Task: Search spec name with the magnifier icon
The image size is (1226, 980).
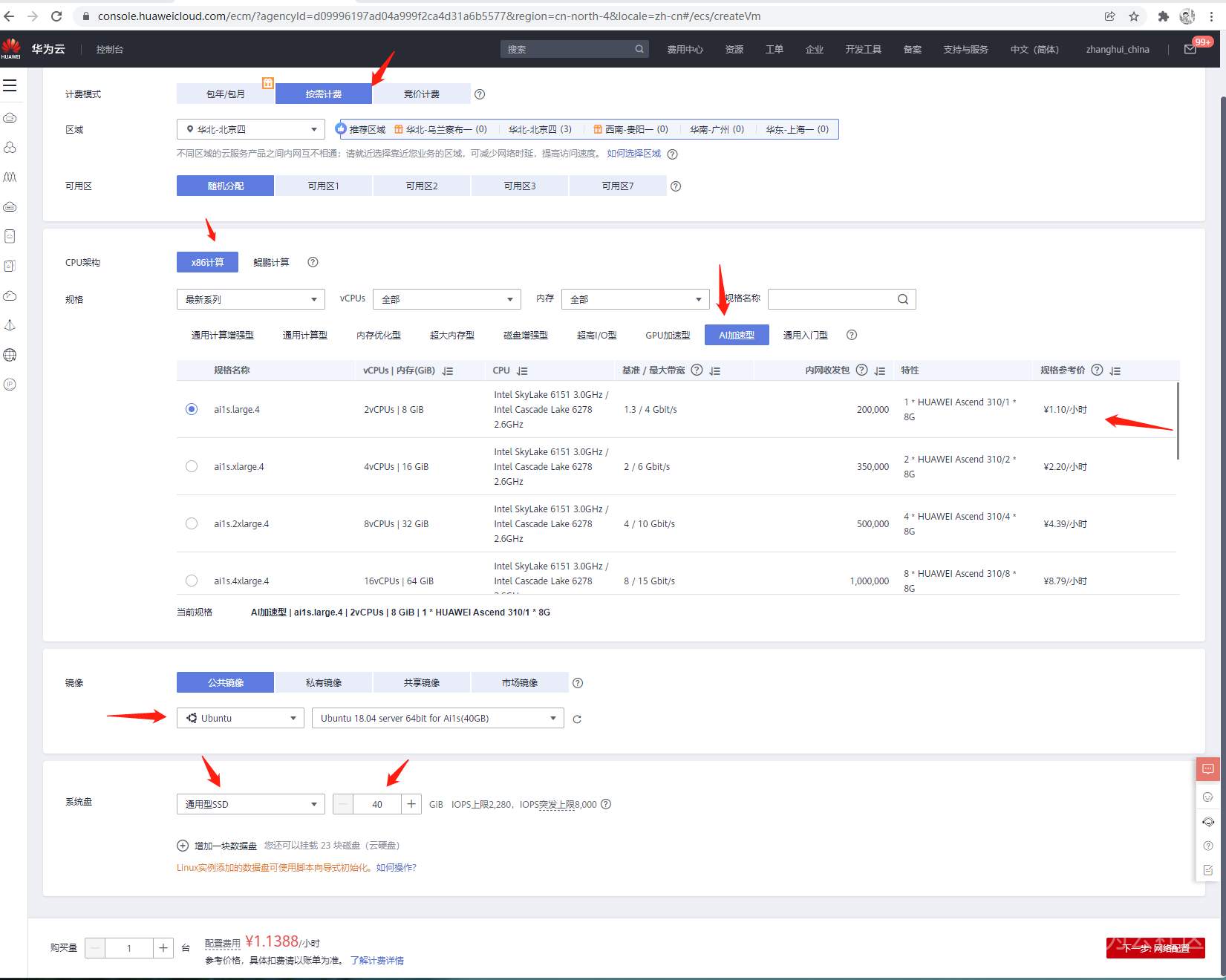Action: pos(903,299)
